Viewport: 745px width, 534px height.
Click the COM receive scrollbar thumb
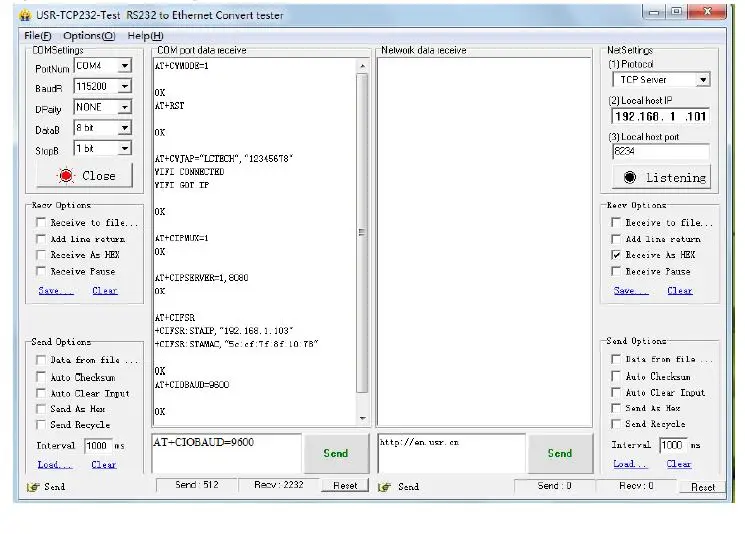(x=362, y=233)
